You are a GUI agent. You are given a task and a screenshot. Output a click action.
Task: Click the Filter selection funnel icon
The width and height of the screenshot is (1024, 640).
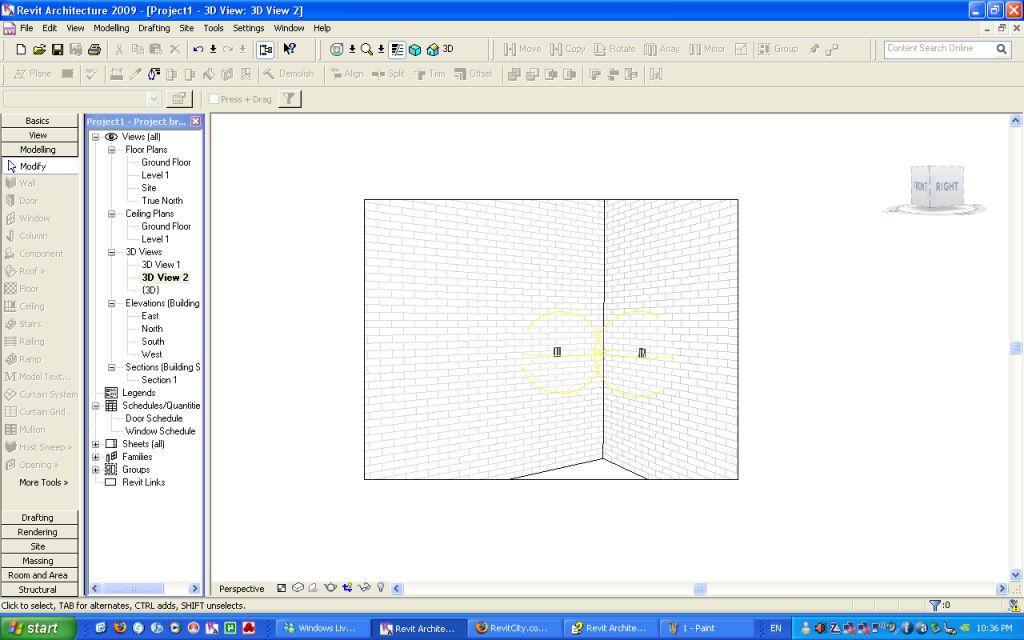[288, 99]
